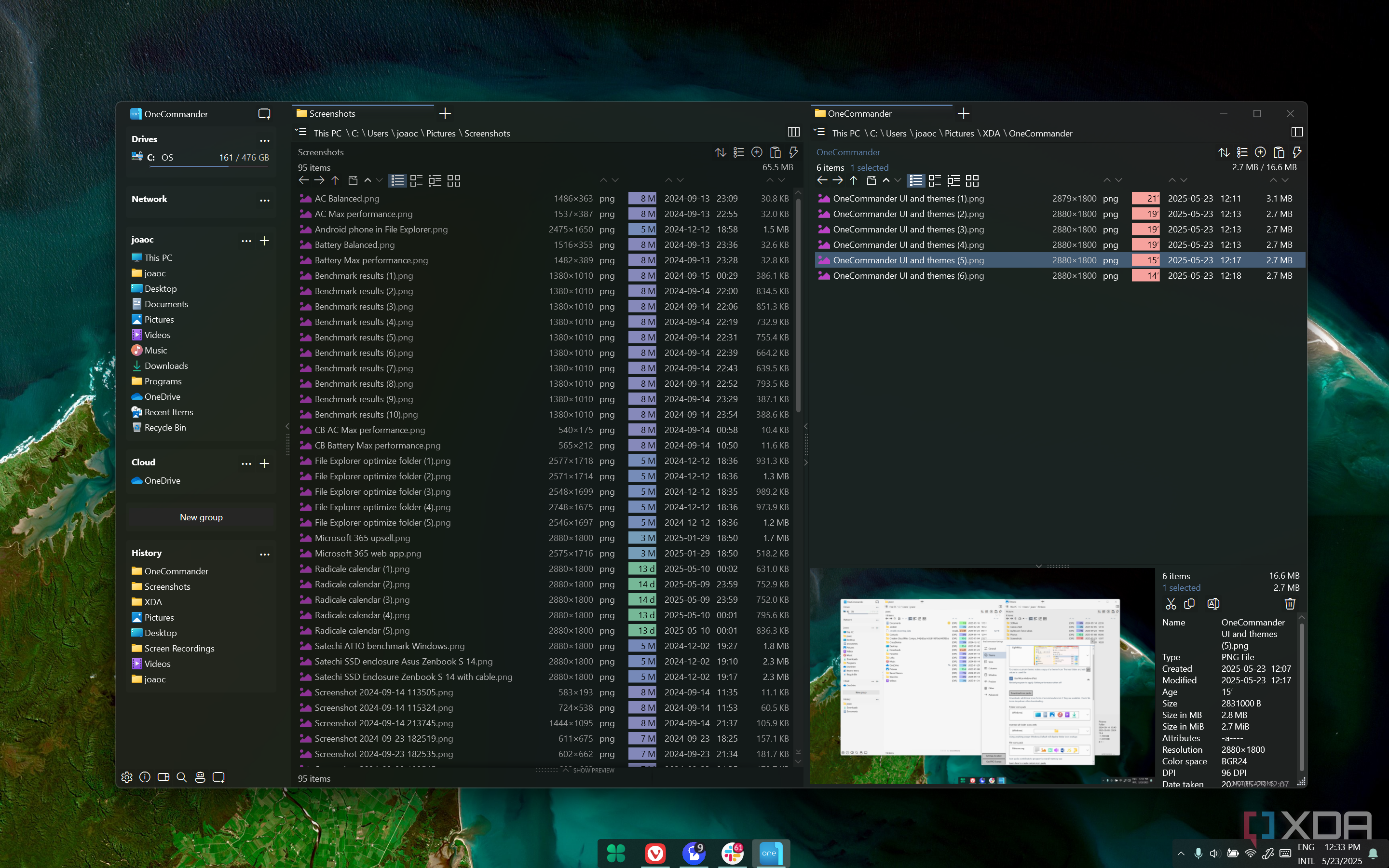Switch Screenshots pane to details list view
The image size is (1389, 868).
coord(397,181)
